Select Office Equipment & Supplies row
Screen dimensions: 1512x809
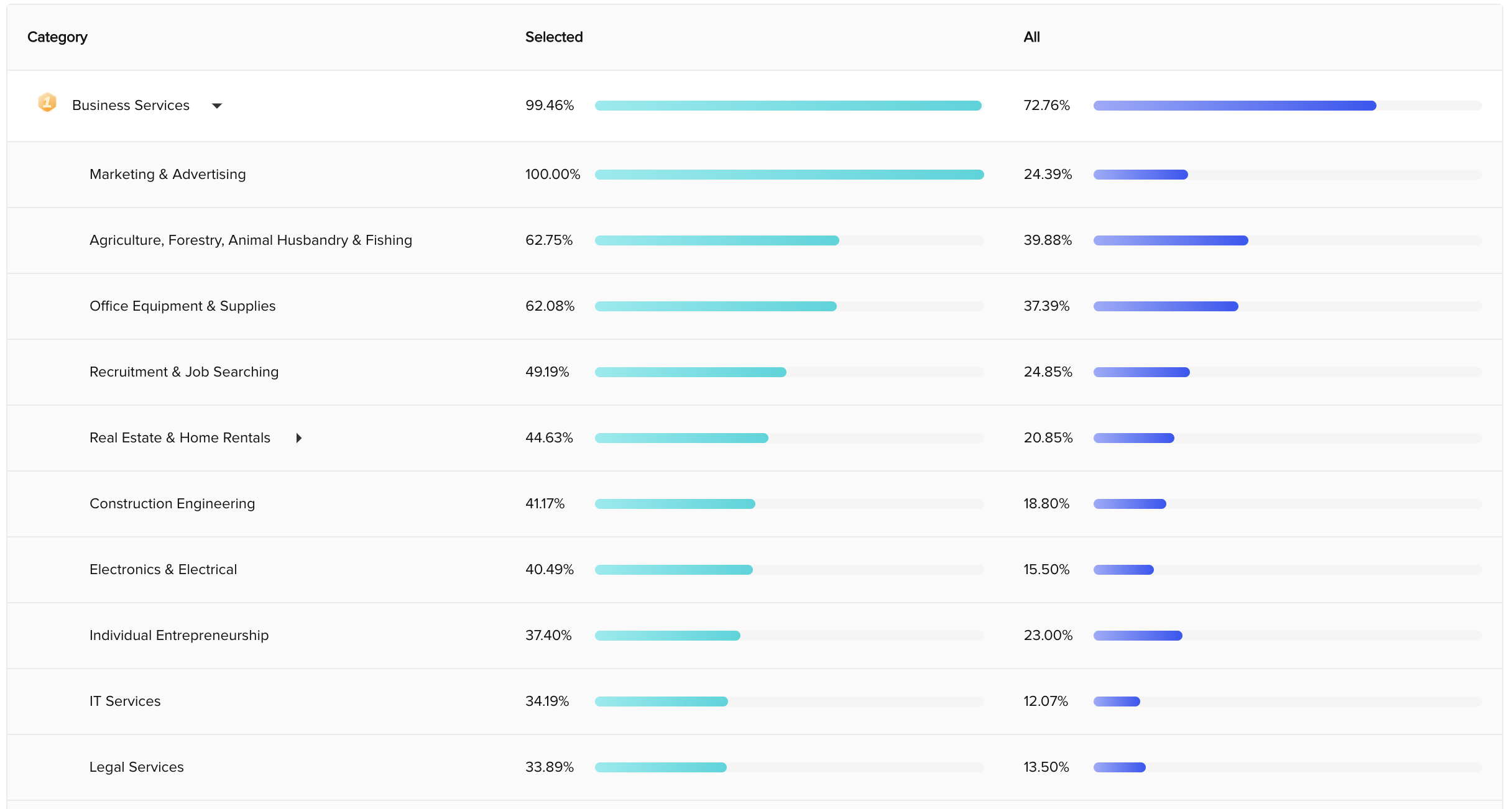click(x=755, y=306)
